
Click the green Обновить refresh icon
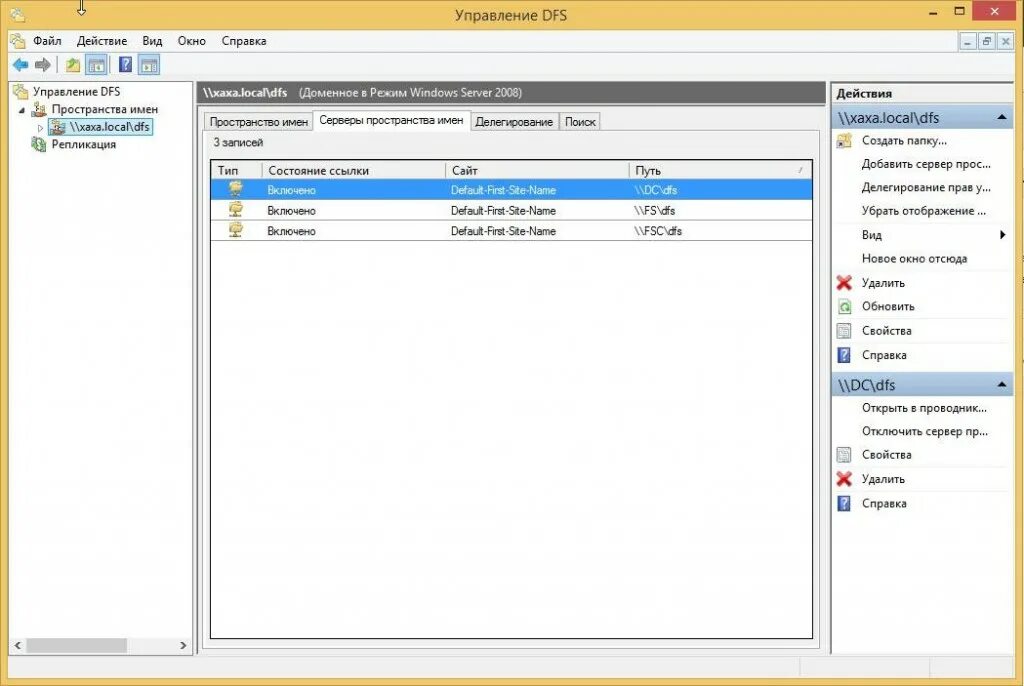845,307
